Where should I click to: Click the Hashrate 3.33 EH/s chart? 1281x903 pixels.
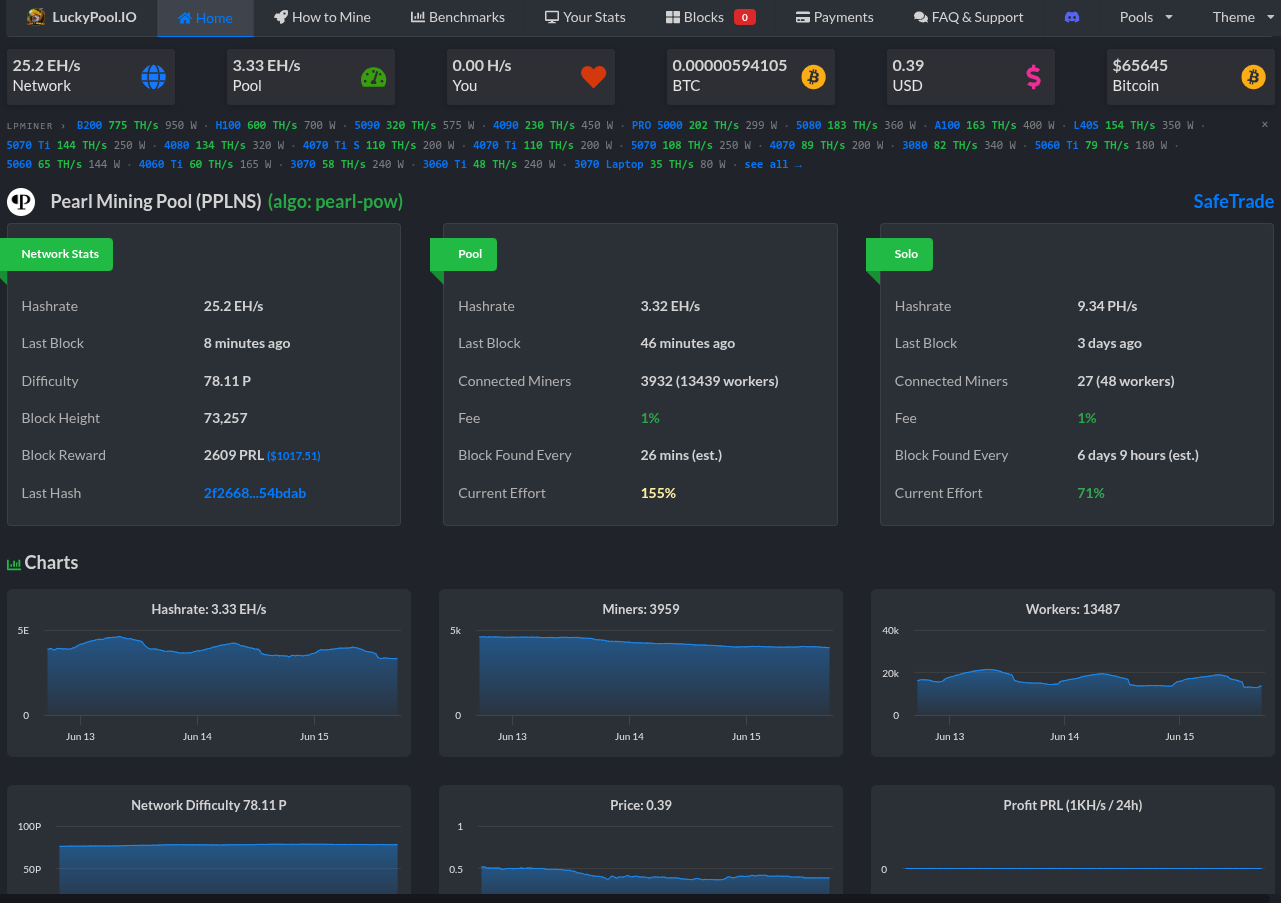(x=209, y=672)
